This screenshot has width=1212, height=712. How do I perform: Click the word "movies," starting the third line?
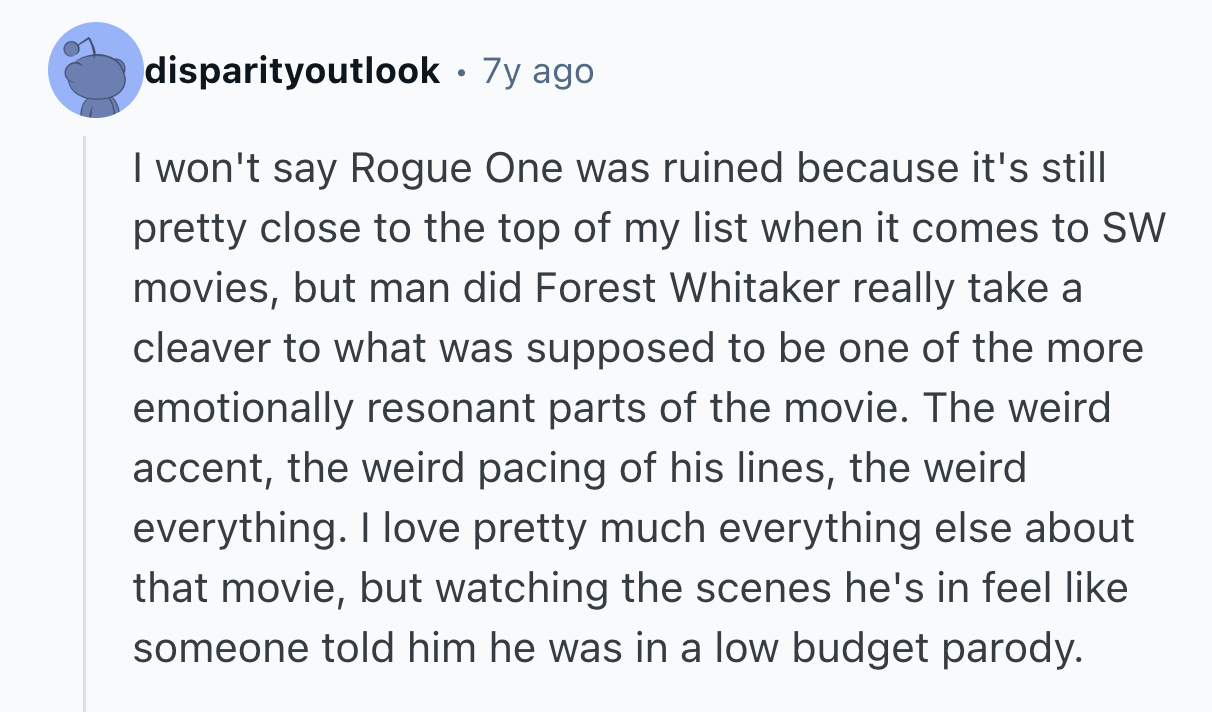pos(206,289)
